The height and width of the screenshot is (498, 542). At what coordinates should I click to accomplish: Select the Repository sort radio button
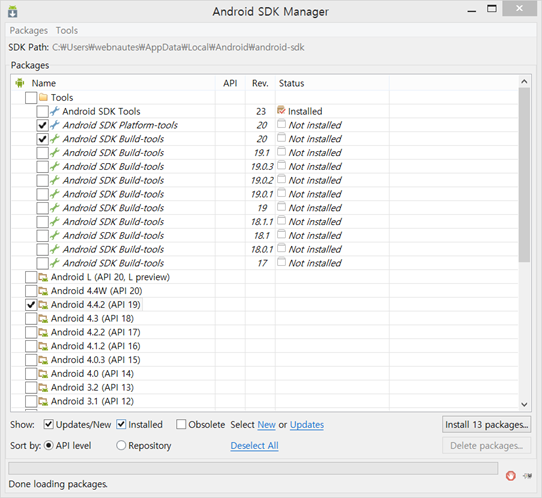(121, 445)
